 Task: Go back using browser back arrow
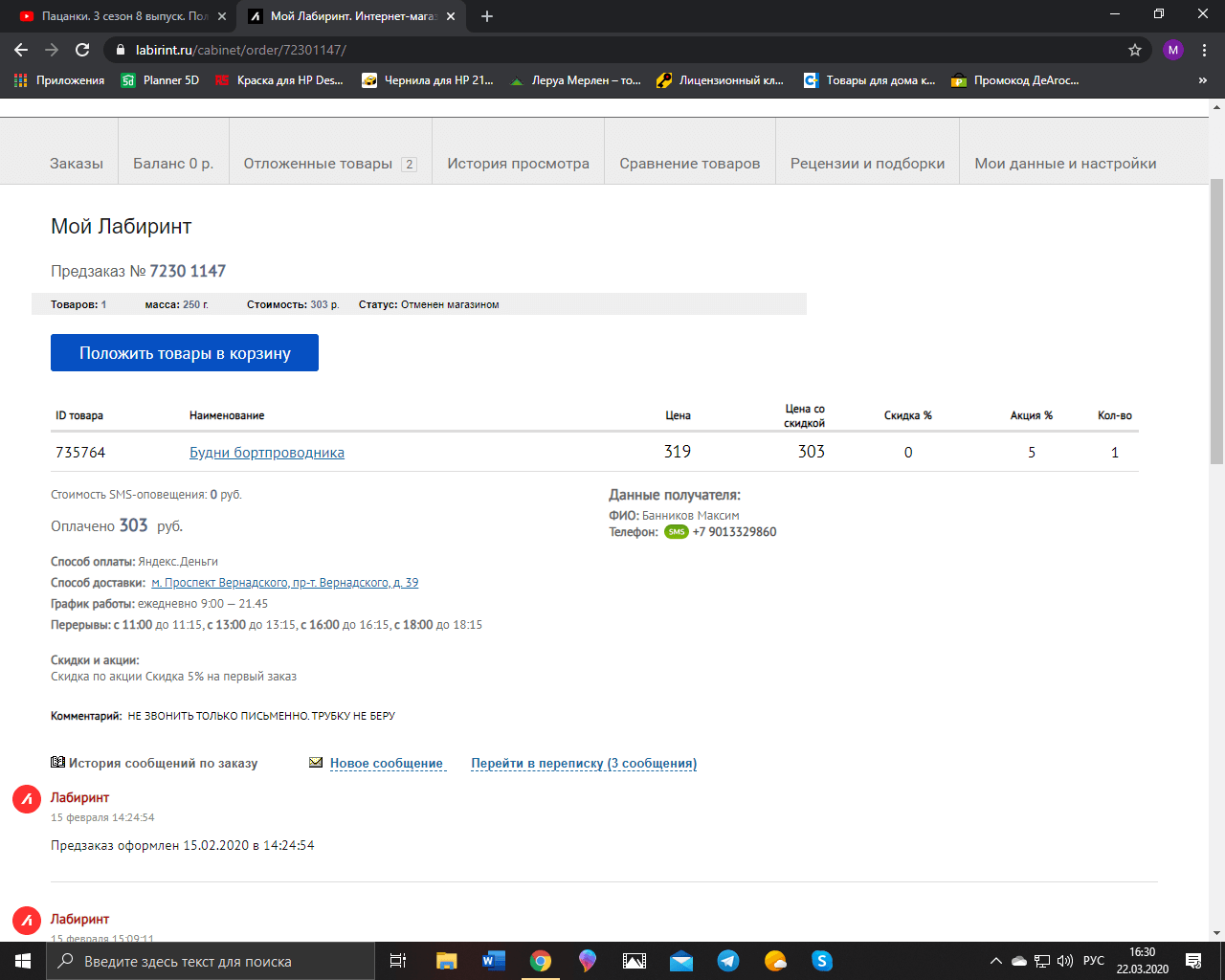pyautogui.click(x=21, y=50)
